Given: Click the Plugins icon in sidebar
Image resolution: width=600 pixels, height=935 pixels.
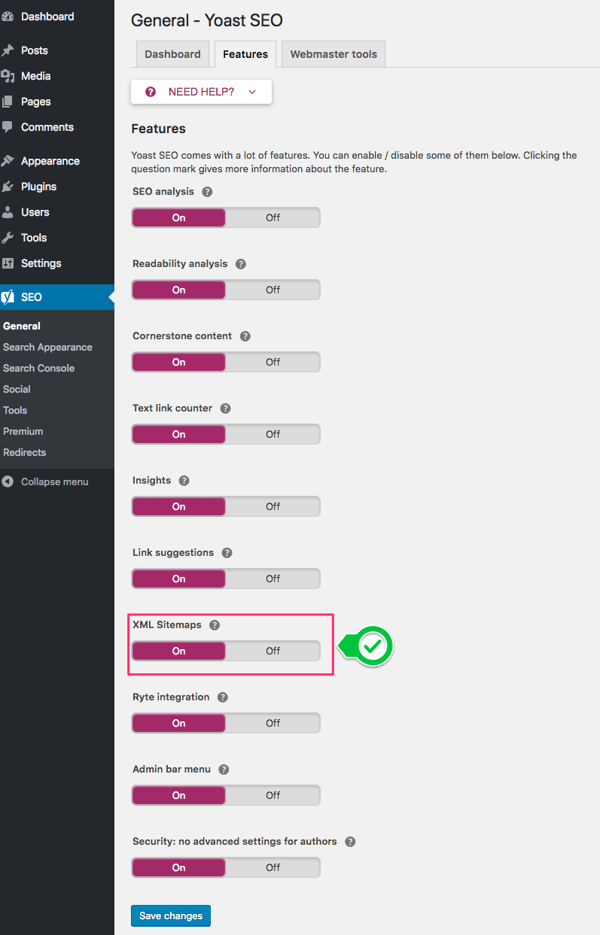Looking at the screenshot, I should coord(8,187).
